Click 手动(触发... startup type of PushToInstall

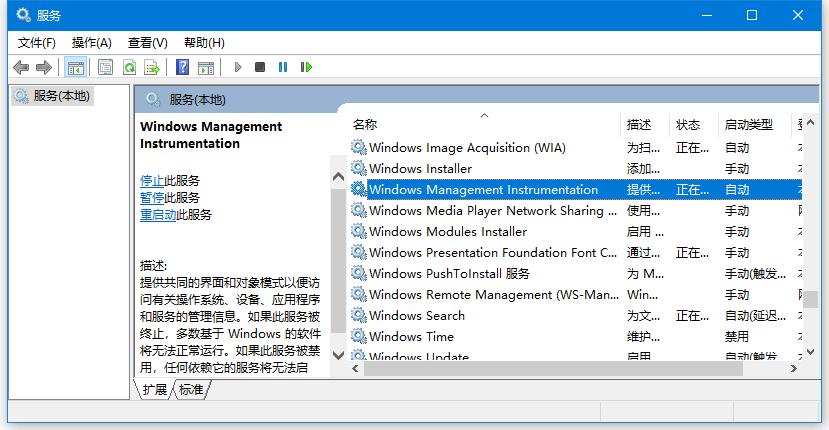coord(755,273)
